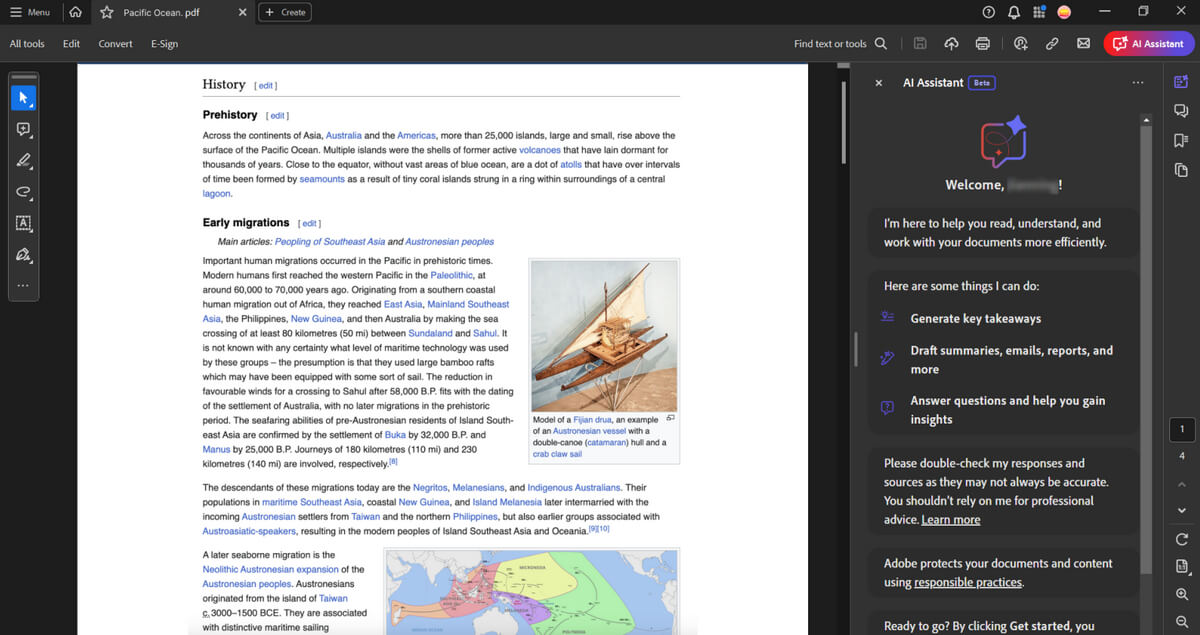Pick the Highlight text tool
The image size is (1200, 635).
(24, 160)
